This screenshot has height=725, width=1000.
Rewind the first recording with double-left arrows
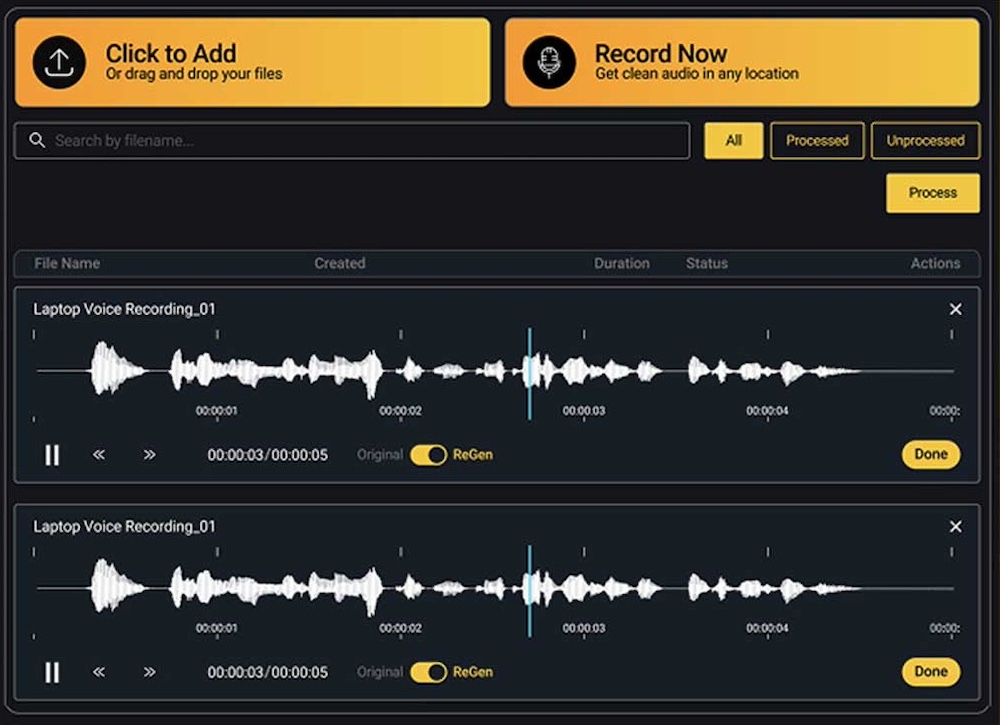(x=99, y=455)
